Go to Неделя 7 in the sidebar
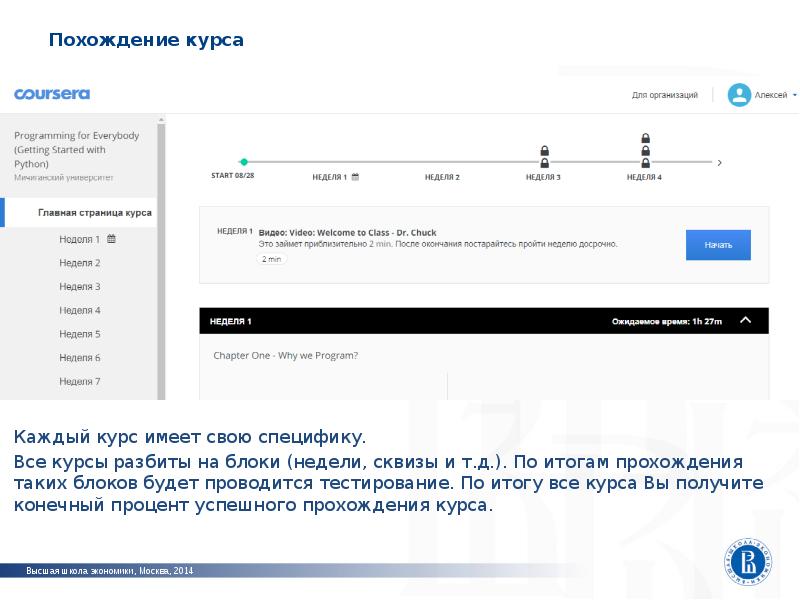 point(80,382)
